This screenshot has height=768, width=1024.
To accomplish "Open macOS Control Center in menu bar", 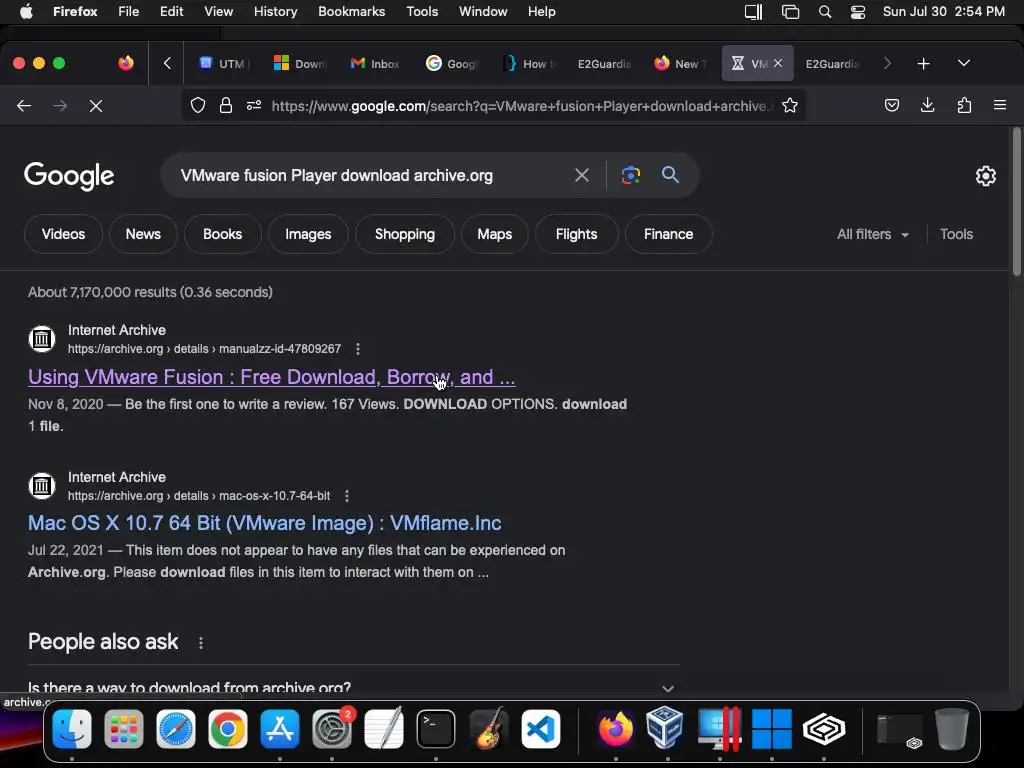I will [x=857, y=12].
